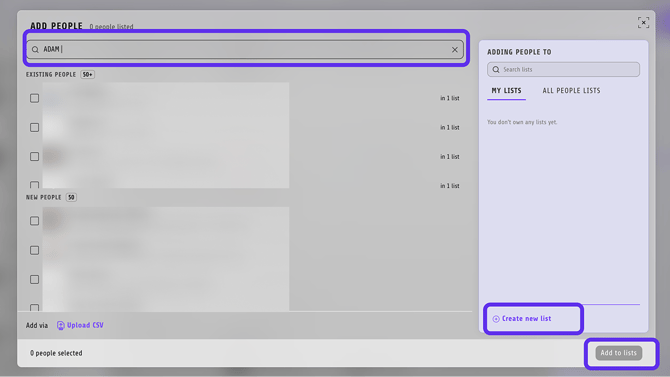Image resolution: width=670 pixels, height=377 pixels.
Task: Click the 50 badge beside New People
Action: [x=71, y=197]
